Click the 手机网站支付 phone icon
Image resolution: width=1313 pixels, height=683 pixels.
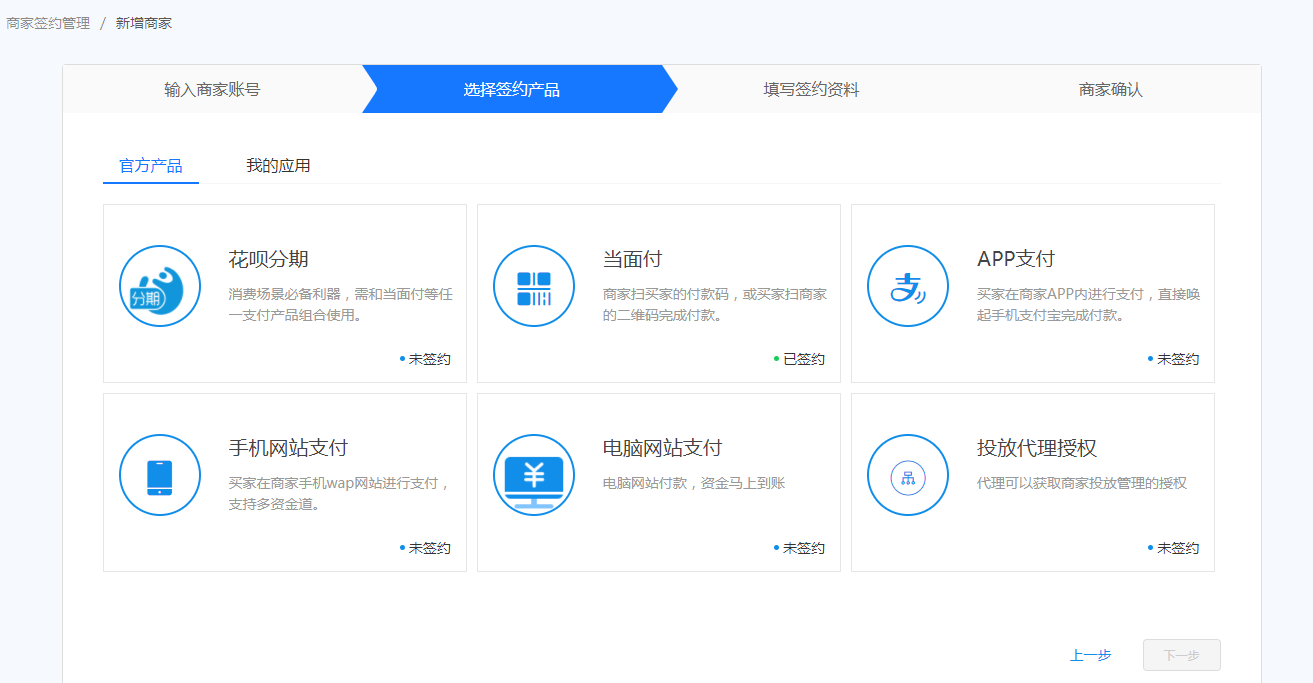(x=160, y=475)
